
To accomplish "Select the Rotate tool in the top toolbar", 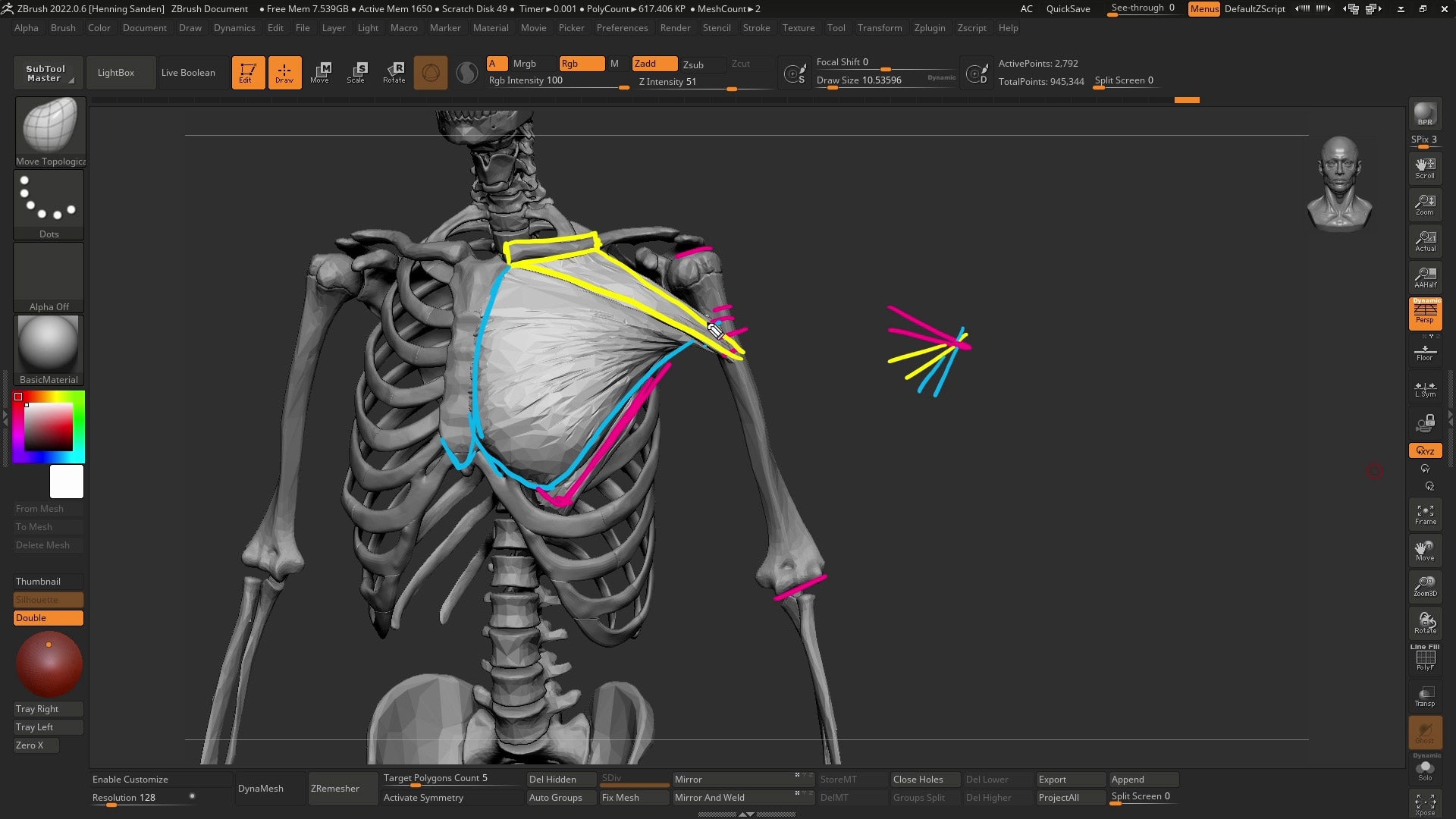I will [394, 72].
